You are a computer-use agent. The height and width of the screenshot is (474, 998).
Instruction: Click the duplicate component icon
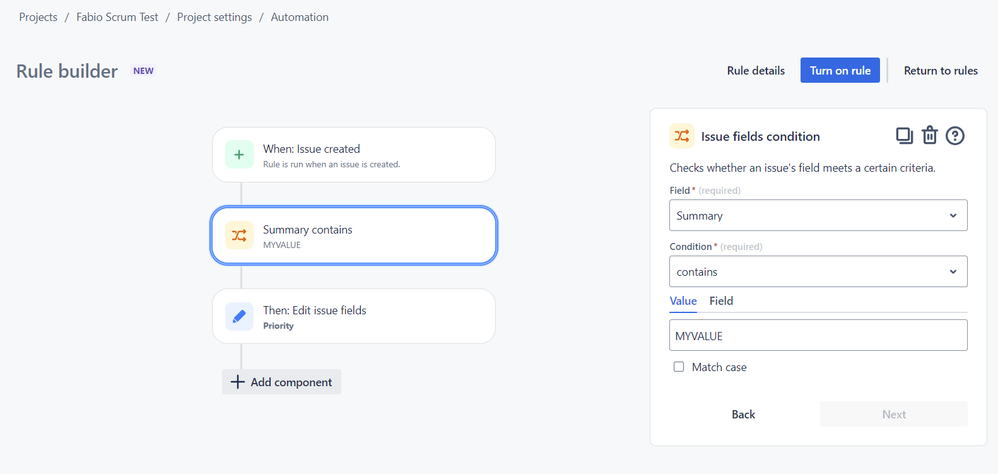(x=904, y=136)
